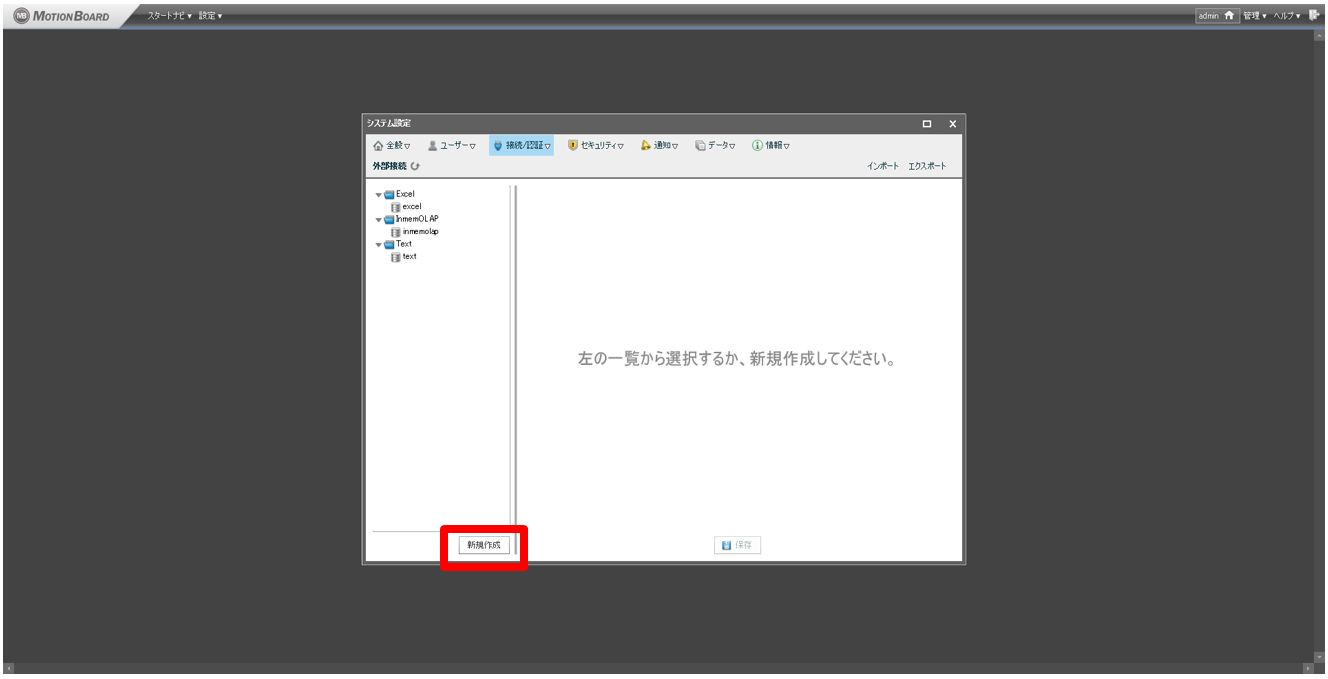Collapse the Text folder node
This screenshot has height=679, width=1328.
click(379, 244)
